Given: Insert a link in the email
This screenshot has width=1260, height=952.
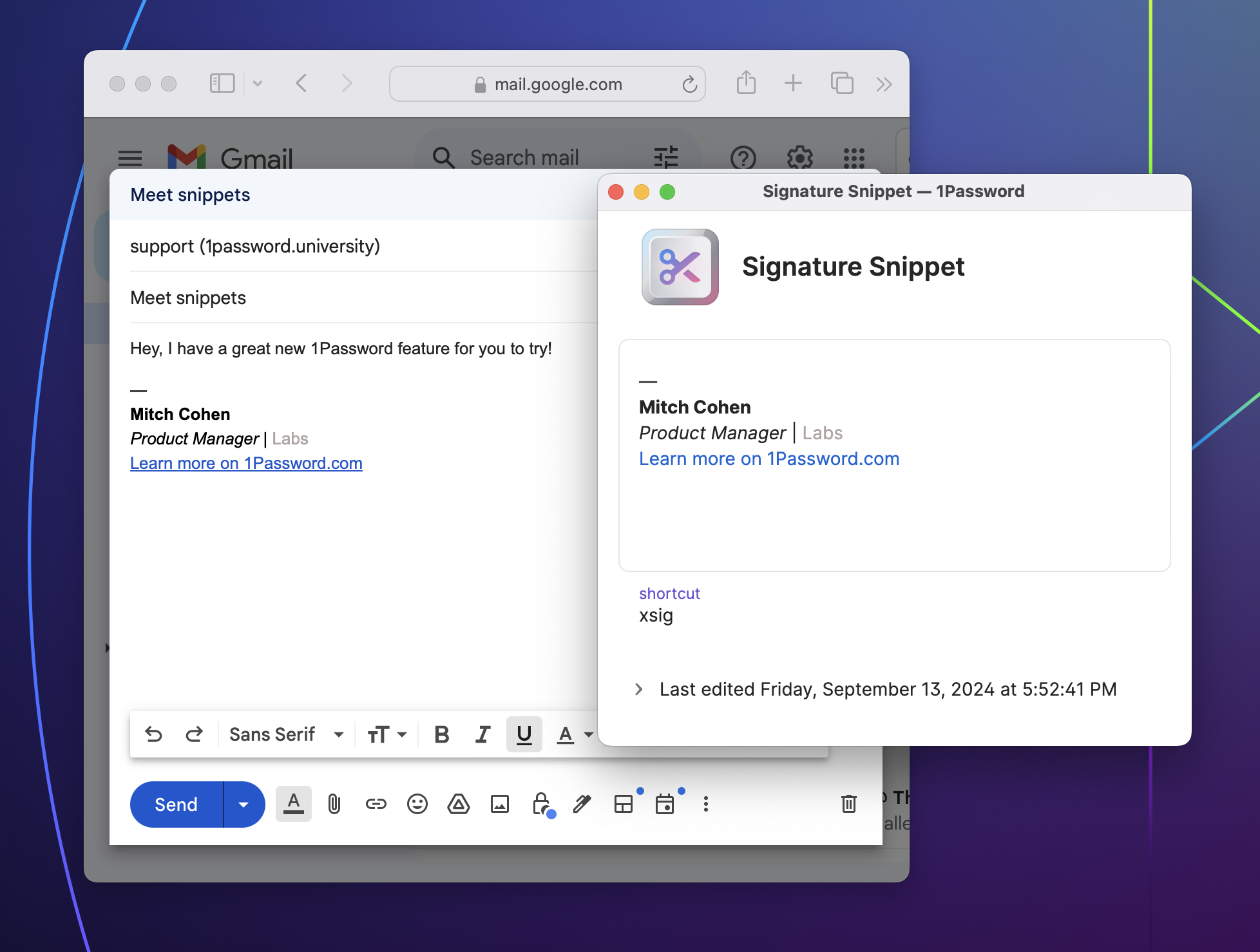Looking at the screenshot, I should [376, 804].
